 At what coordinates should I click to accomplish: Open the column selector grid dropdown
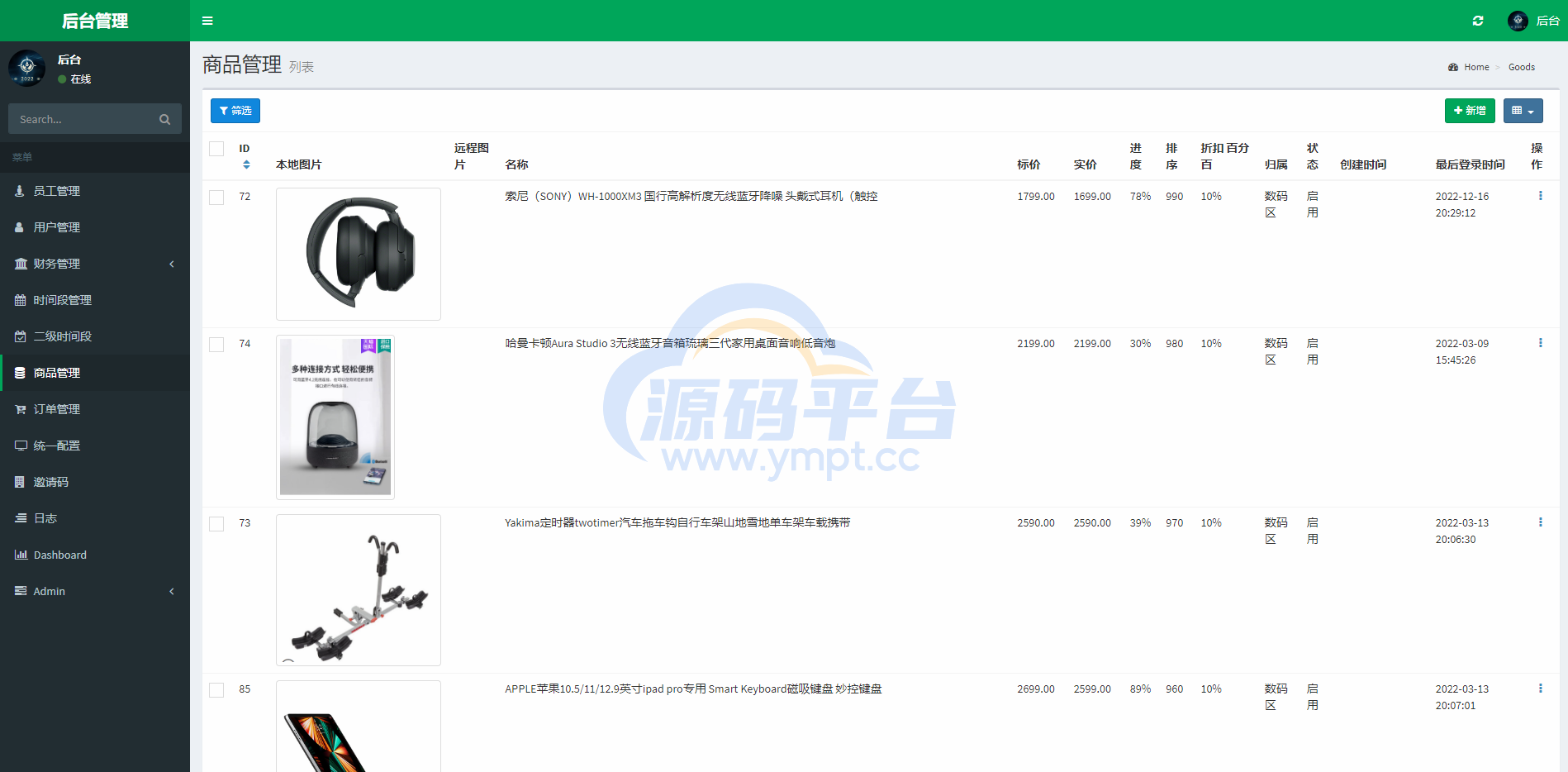point(1523,111)
